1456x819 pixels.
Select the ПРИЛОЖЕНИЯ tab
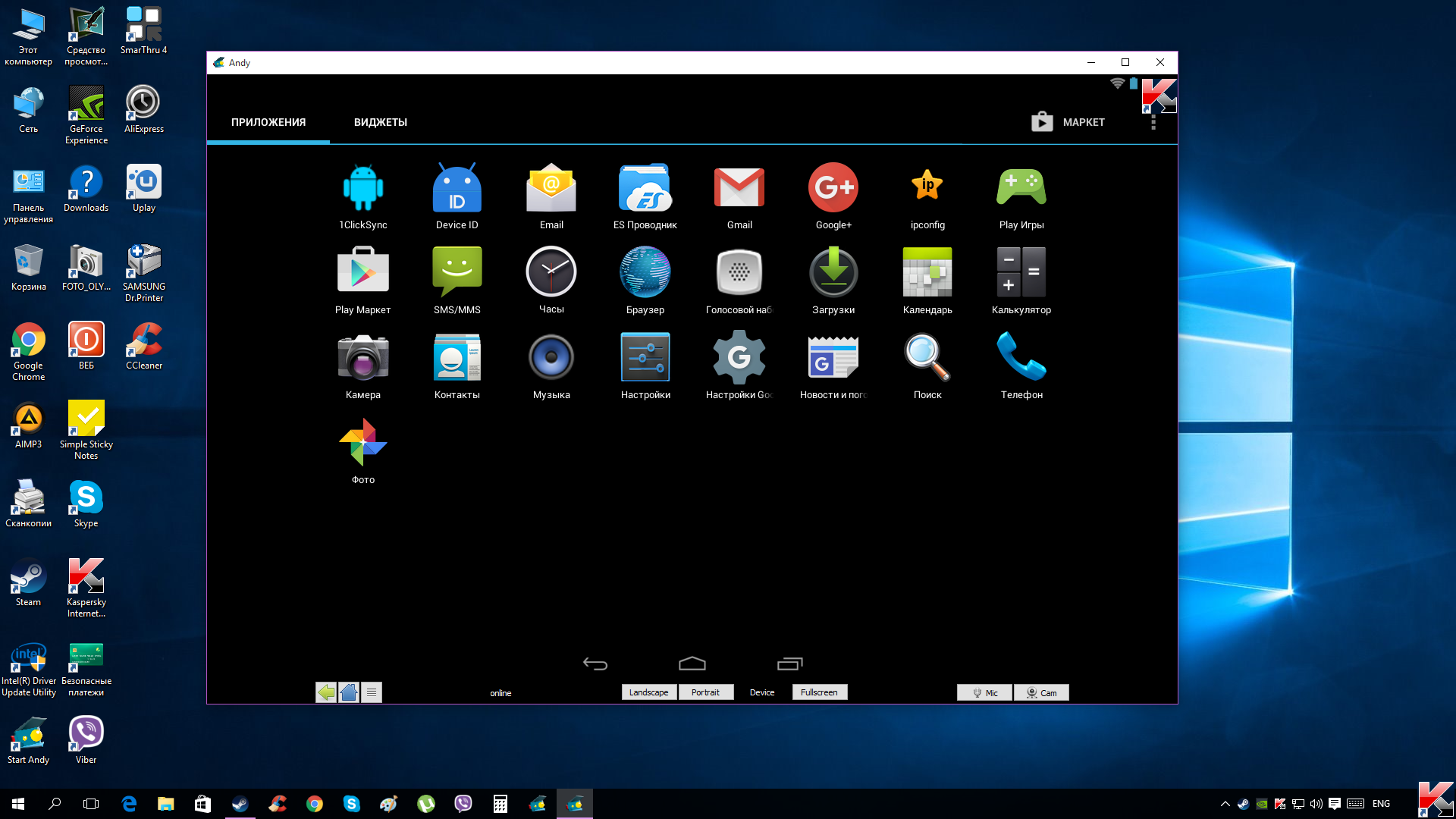[268, 122]
